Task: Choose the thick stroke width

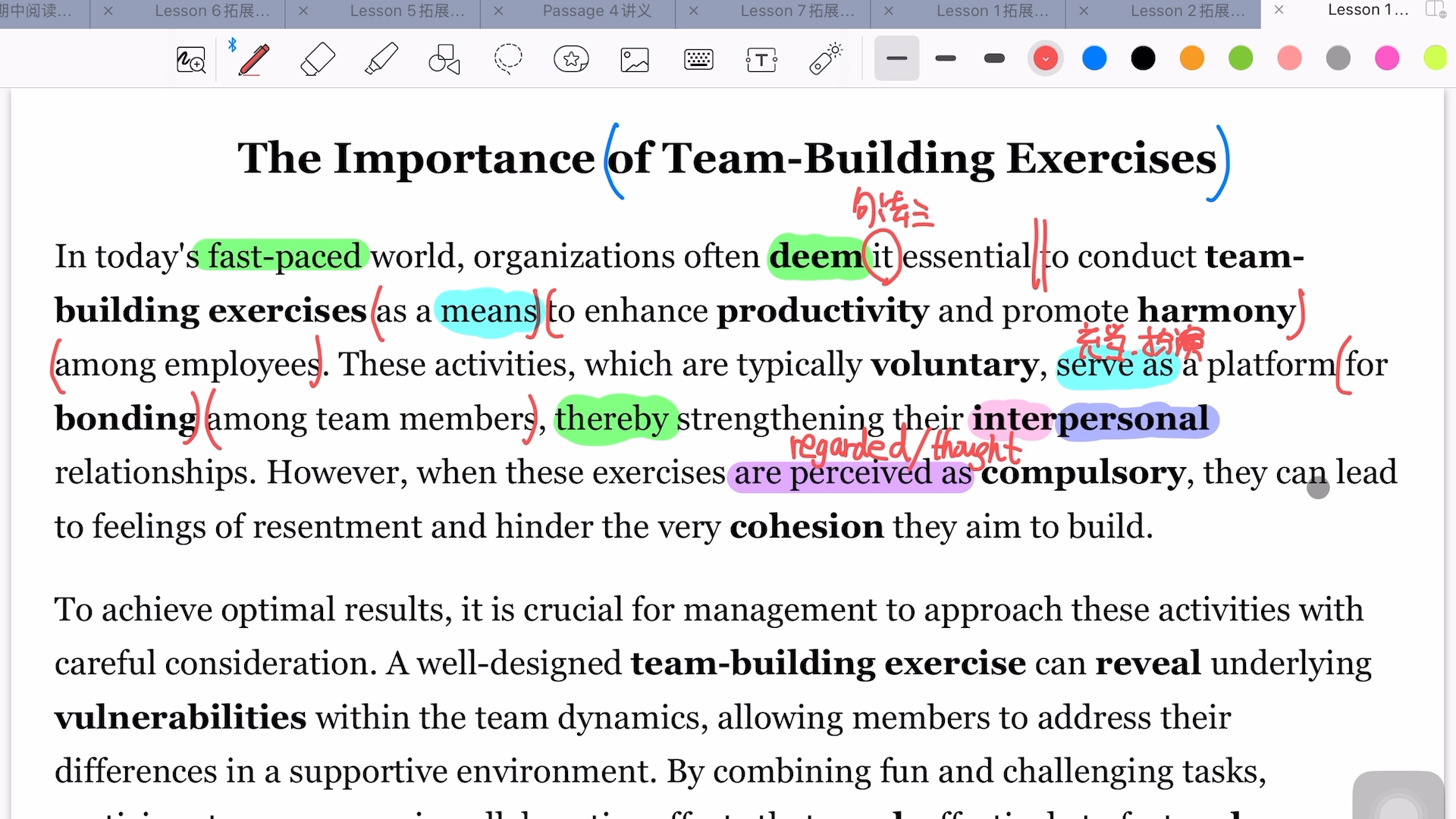Action: 994,58
